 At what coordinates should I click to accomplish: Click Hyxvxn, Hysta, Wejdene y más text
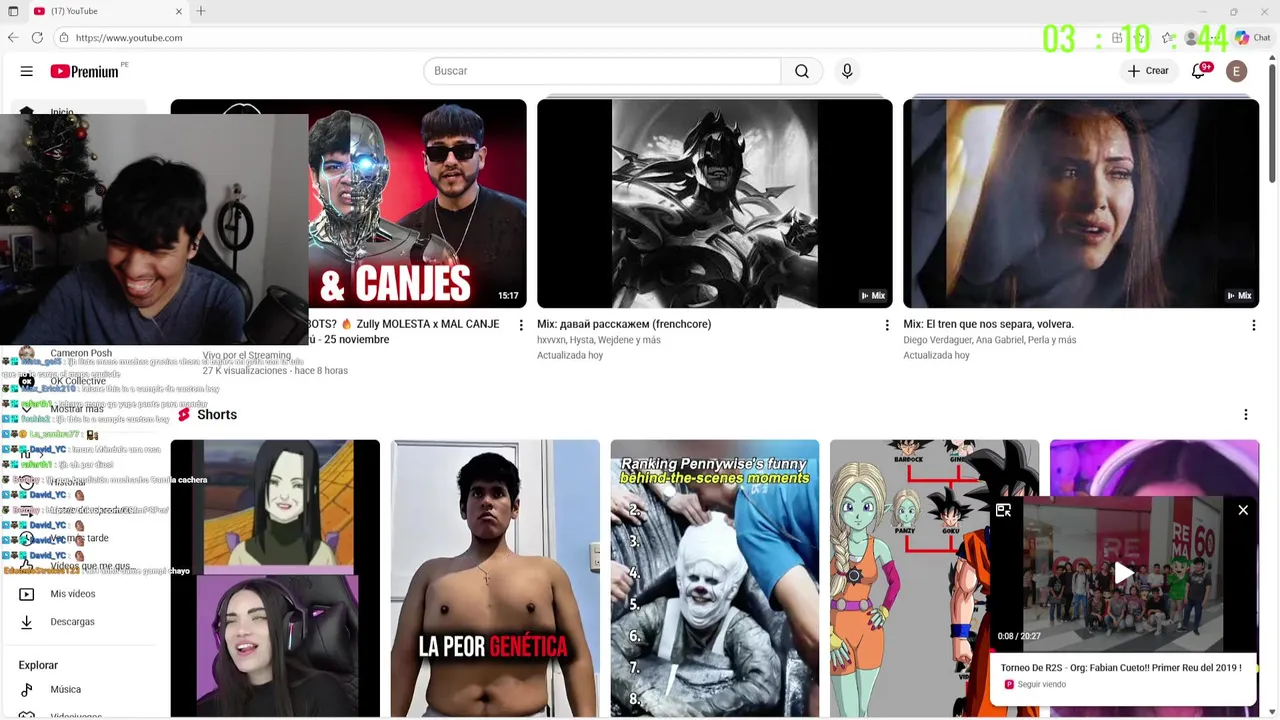[599, 340]
